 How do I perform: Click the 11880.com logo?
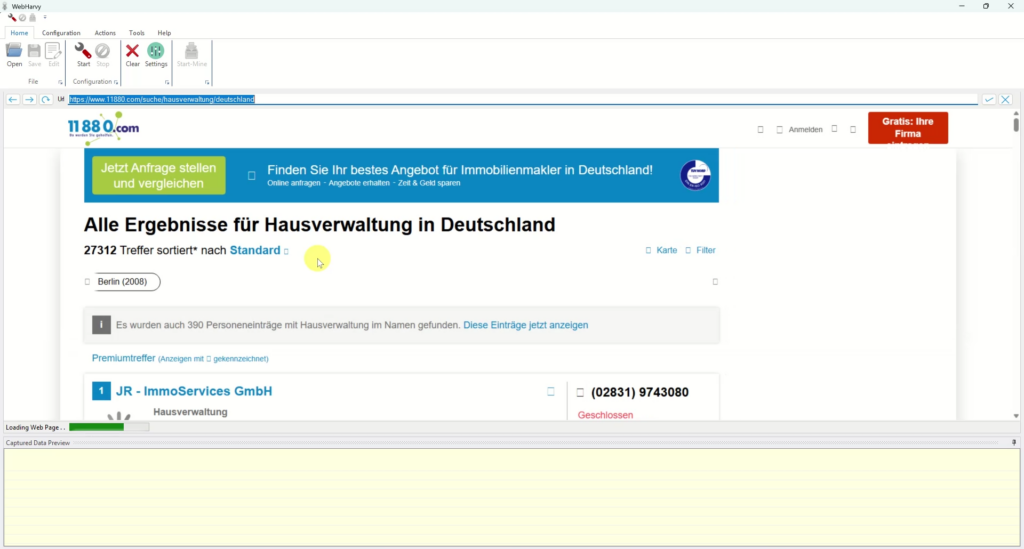[103, 127]
